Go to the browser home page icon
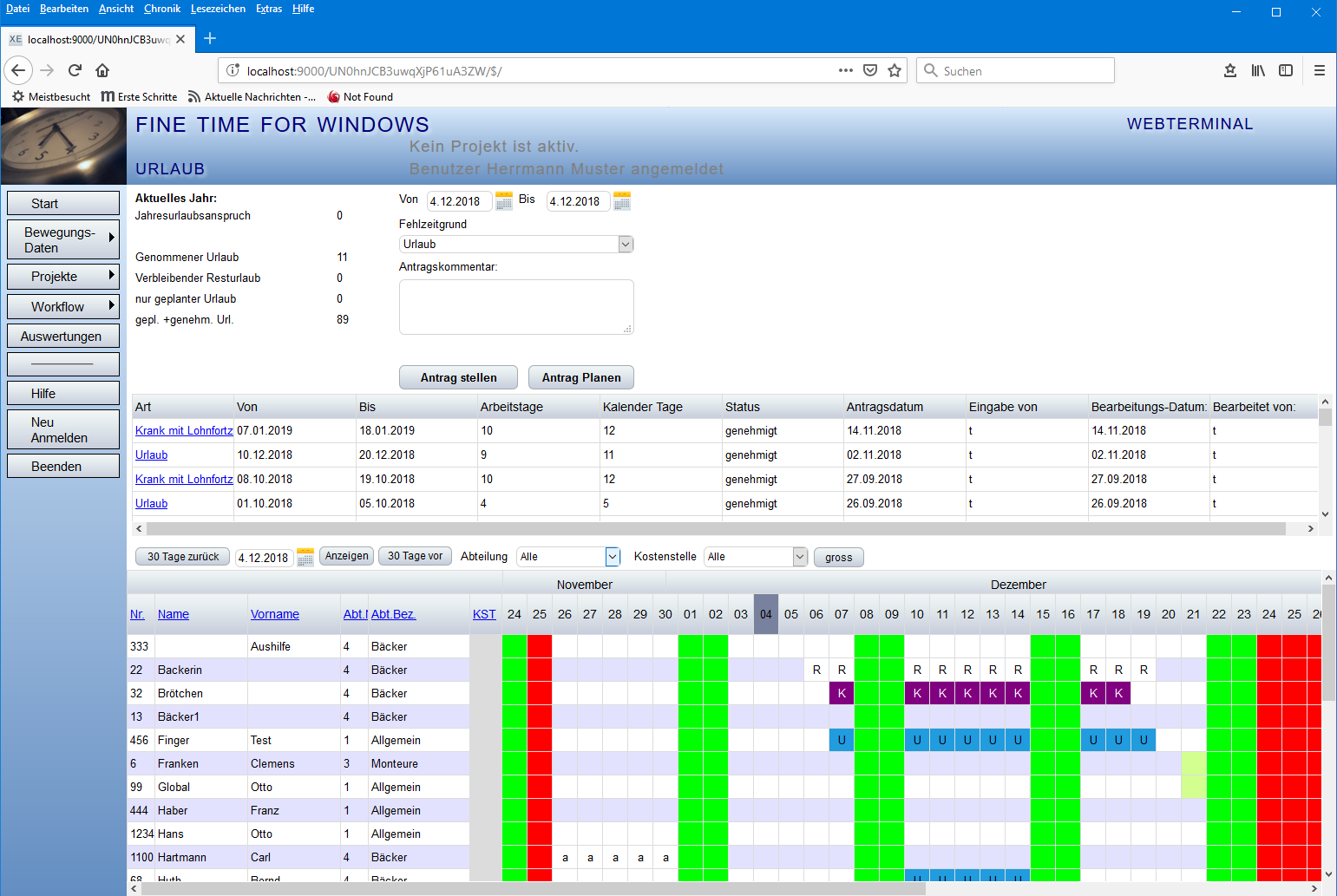The width and height of the screenshot is (1337, 896). (x=102, y=70)
